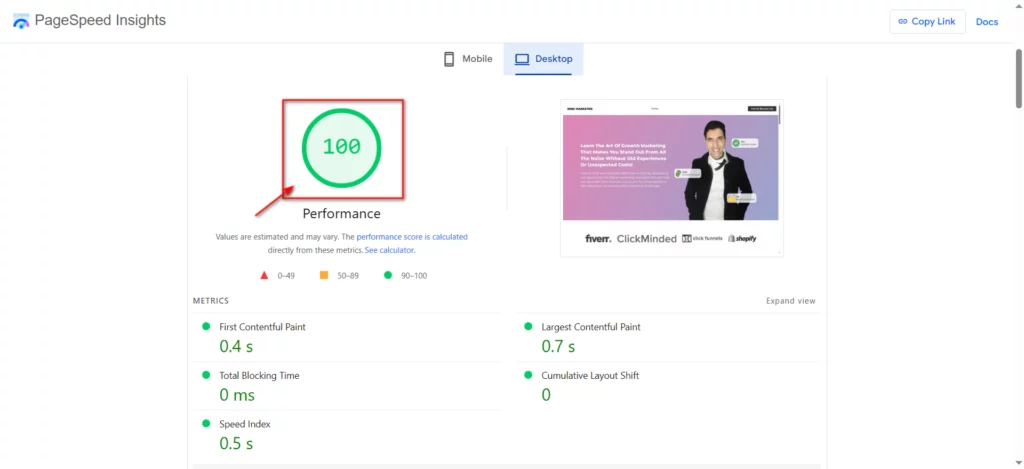Click the desktop monitor icon

pos(522,59)
